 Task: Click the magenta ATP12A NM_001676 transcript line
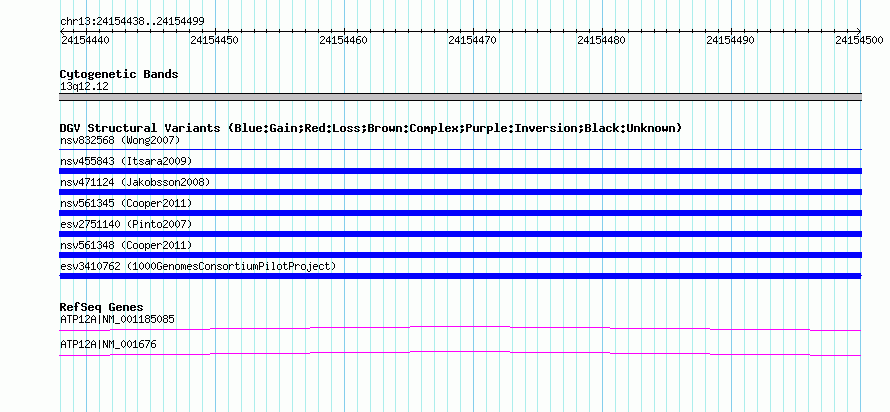460,354
